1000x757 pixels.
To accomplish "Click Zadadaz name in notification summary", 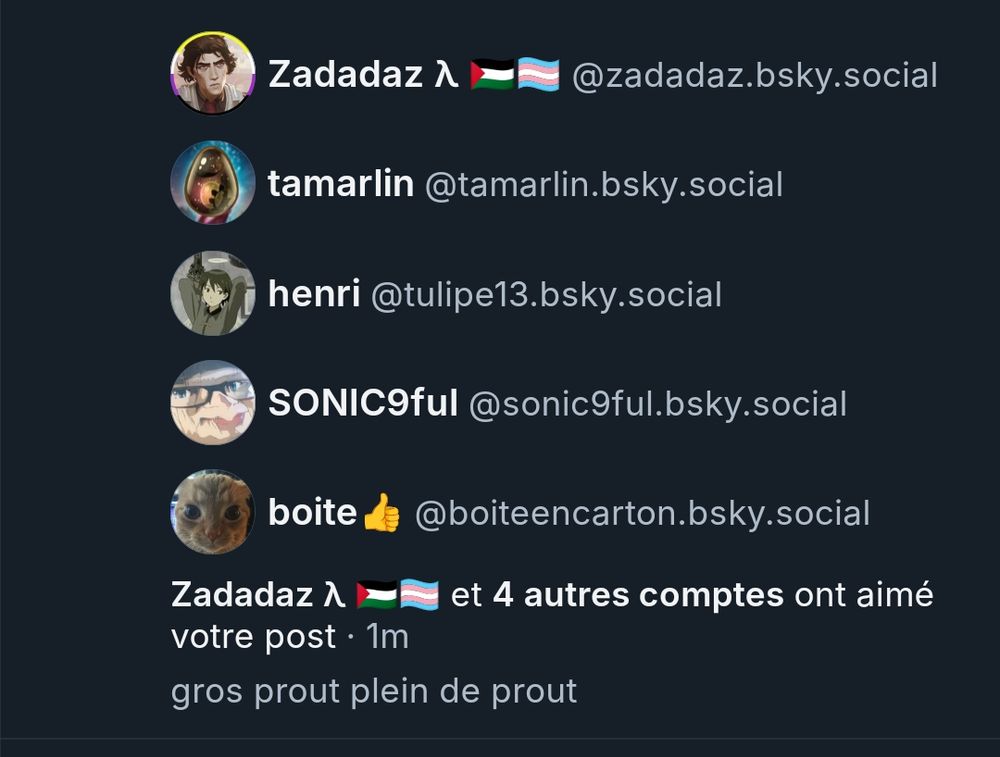I will (258, 595).
